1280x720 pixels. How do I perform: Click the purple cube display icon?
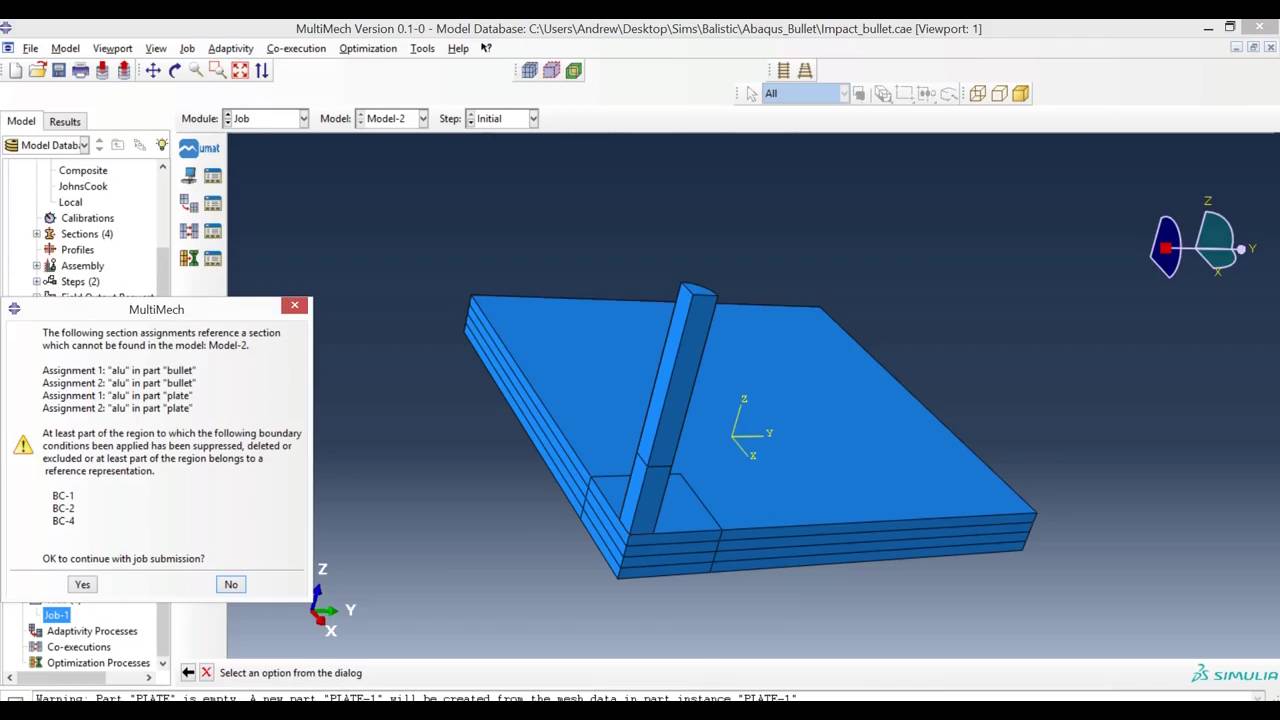(x=551, y=70)
